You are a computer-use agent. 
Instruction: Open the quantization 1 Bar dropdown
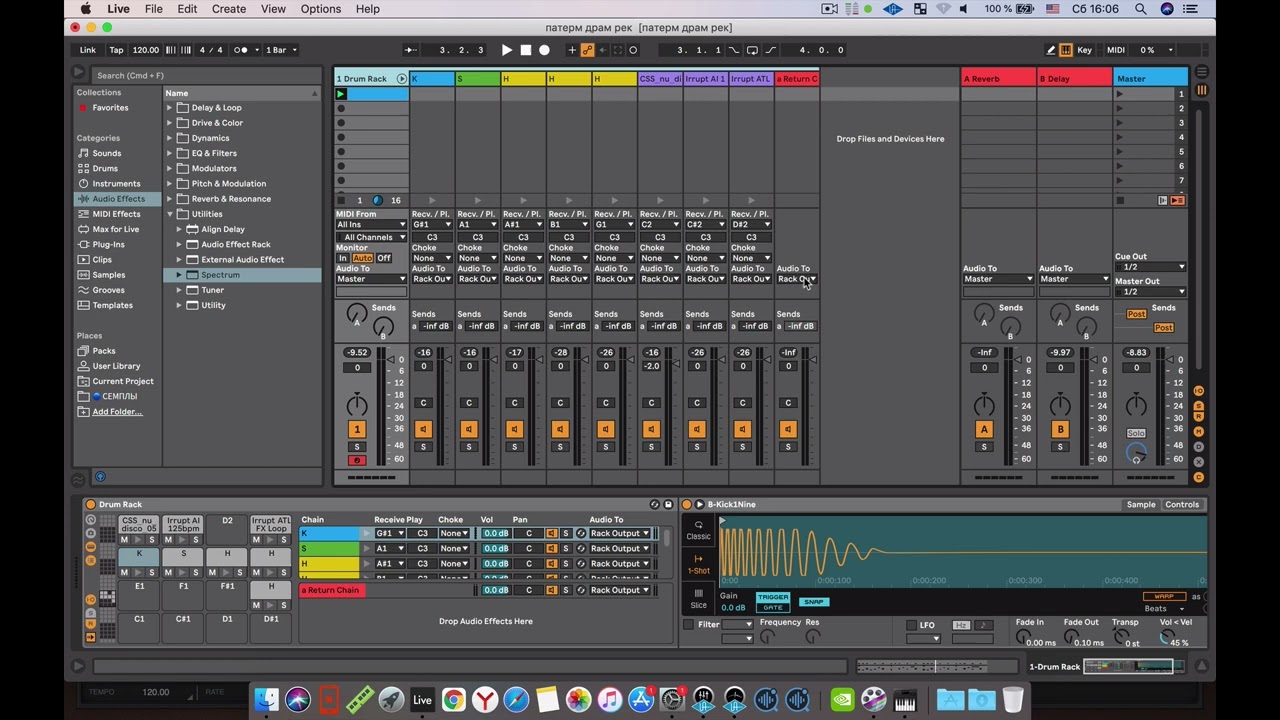[x=282, y=50]
